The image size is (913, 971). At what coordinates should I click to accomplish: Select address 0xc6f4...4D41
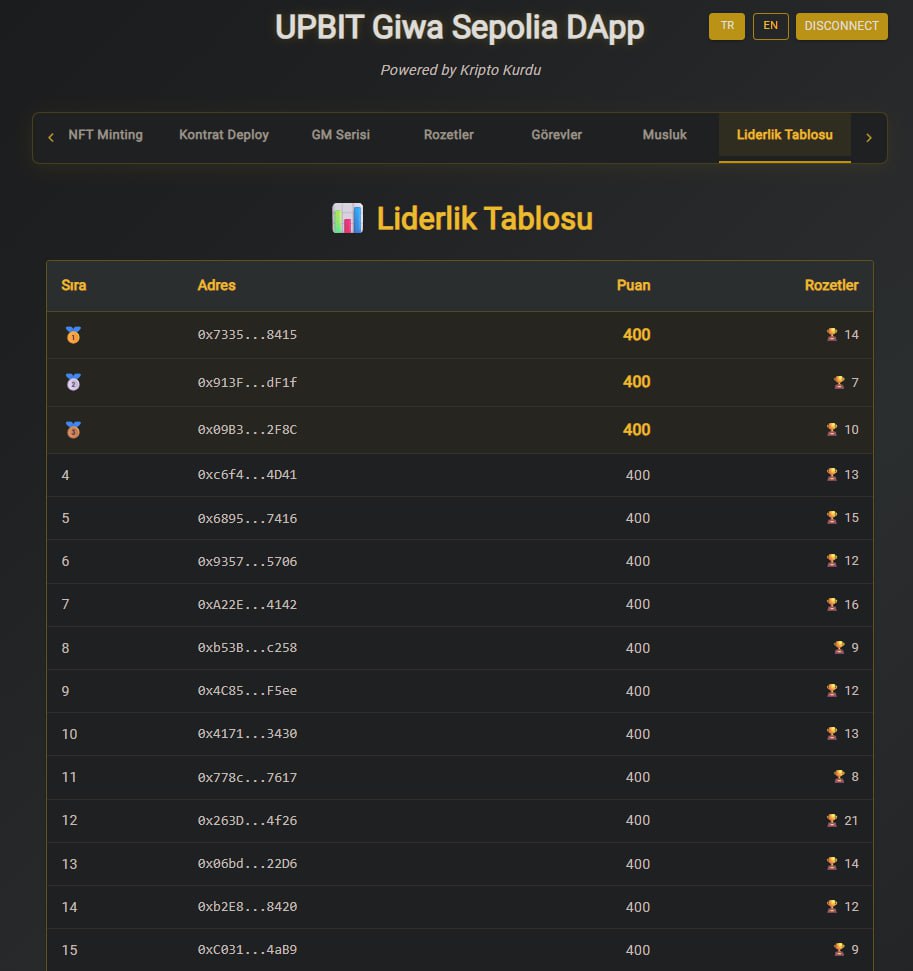tap(247, 474)
